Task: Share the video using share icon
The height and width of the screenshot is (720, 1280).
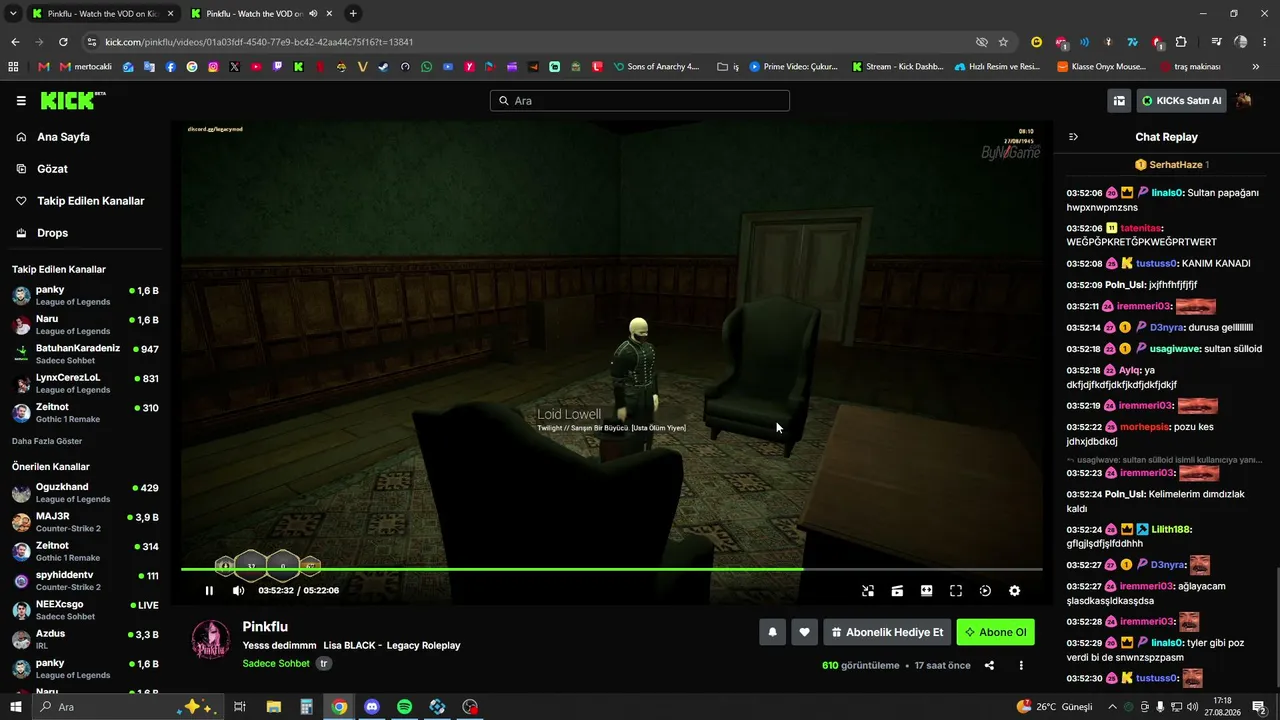Action: tap(989, 666)
